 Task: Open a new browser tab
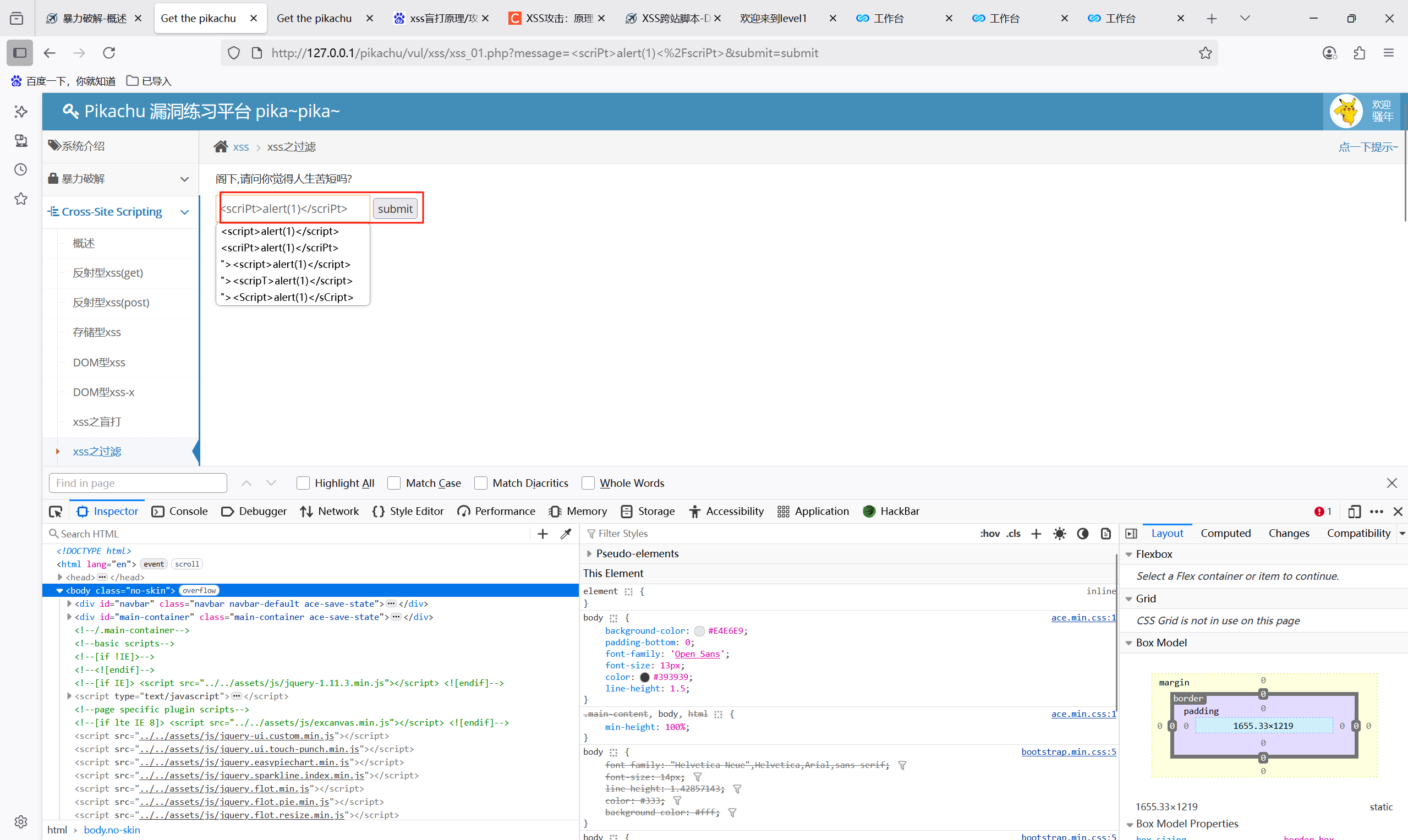click(1212, 19)
